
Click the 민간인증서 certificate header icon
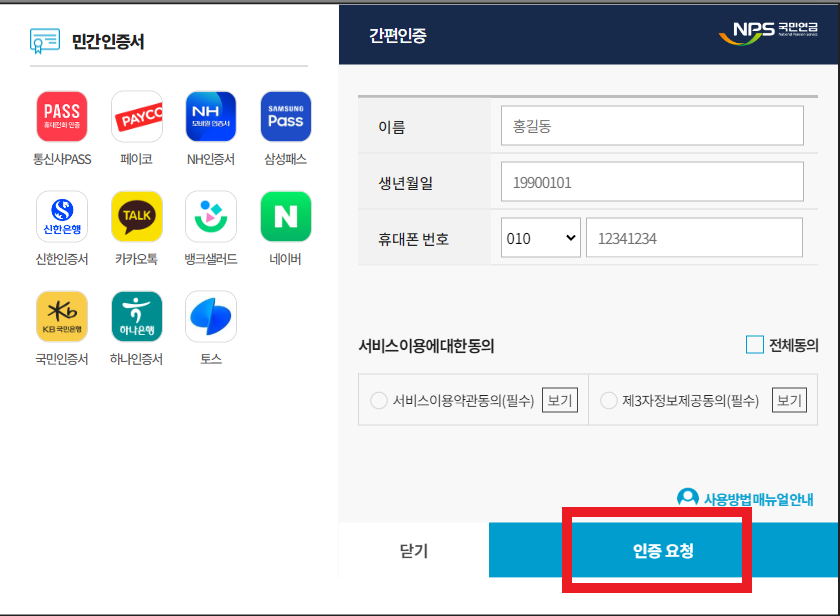(x=44, y=41)
